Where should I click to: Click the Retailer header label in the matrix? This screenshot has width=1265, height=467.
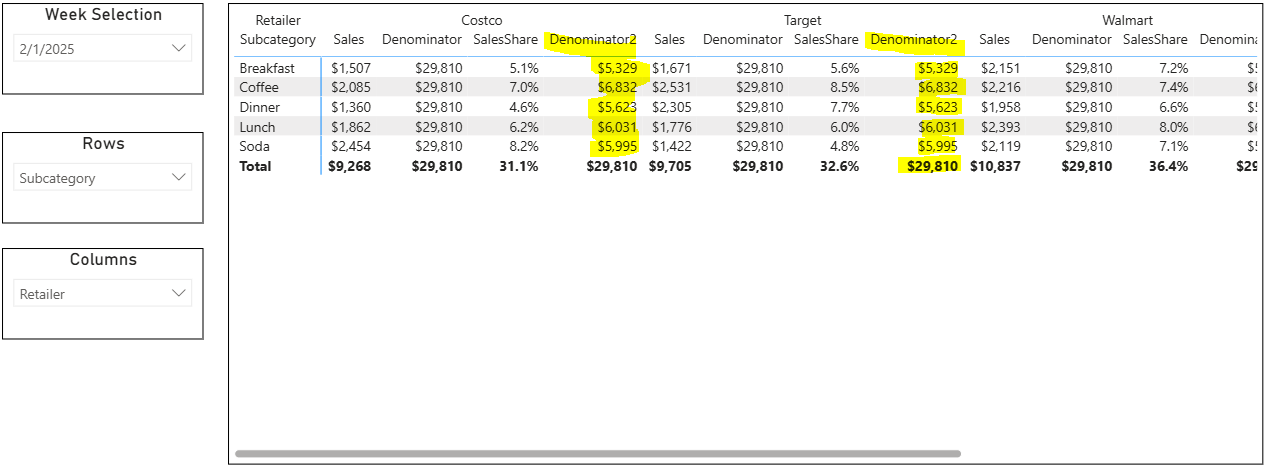pos(278,20)
